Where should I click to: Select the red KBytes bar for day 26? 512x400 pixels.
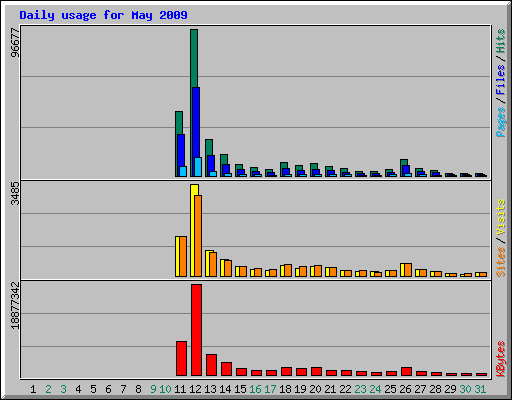pyautogui.click(x=406, y=372)
